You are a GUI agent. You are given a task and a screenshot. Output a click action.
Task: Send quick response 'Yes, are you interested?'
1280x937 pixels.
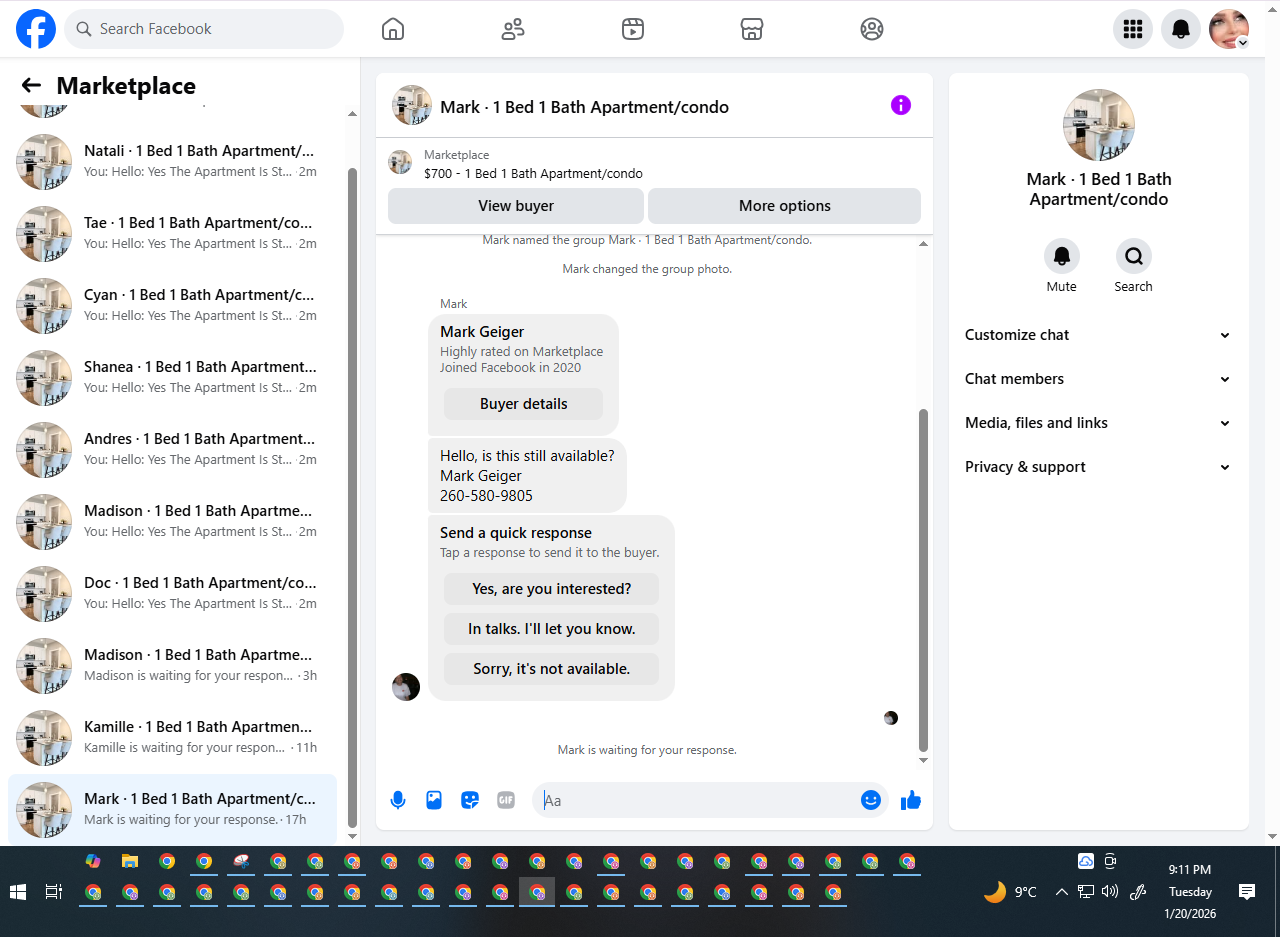point(551,589)
